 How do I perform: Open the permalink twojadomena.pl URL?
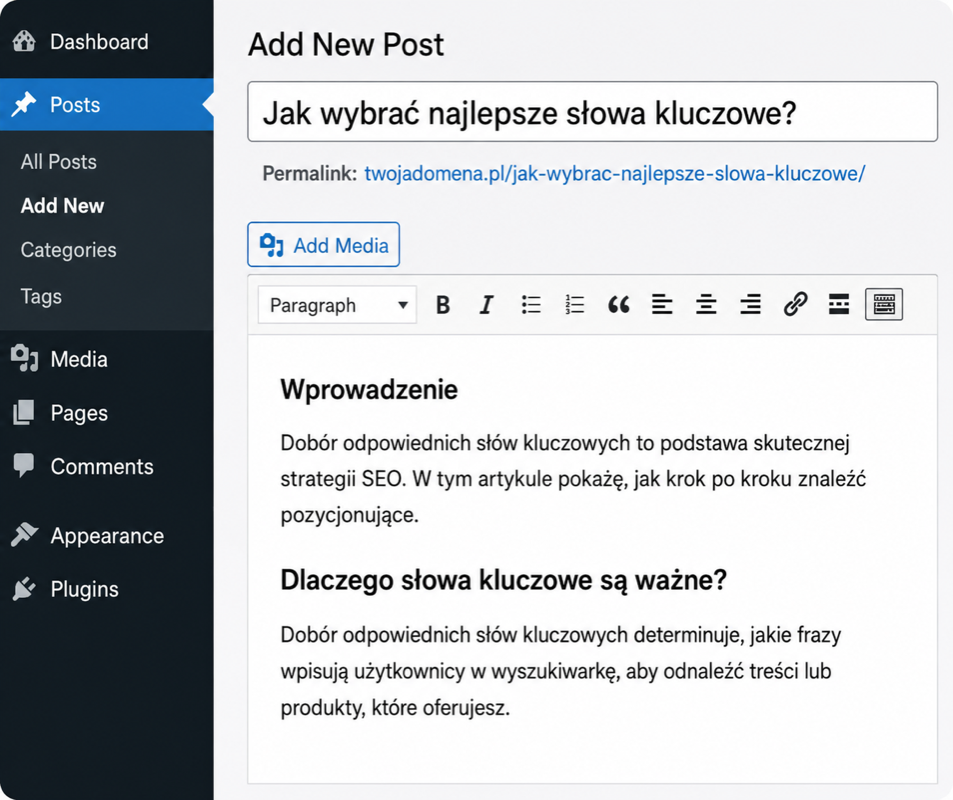click(x=614, y=174)
